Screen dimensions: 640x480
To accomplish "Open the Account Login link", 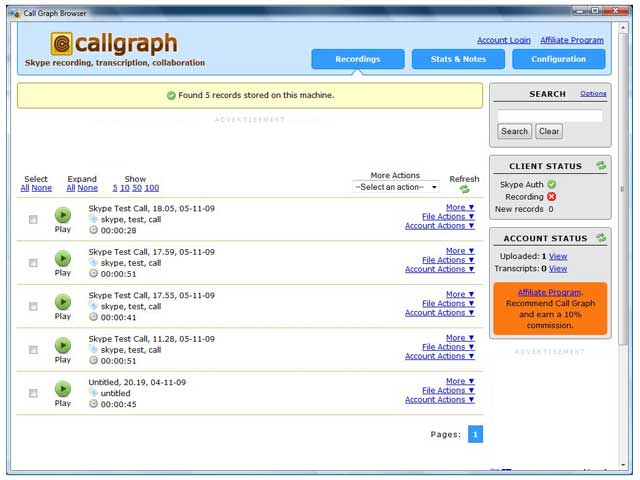I will tap(504, 40).
